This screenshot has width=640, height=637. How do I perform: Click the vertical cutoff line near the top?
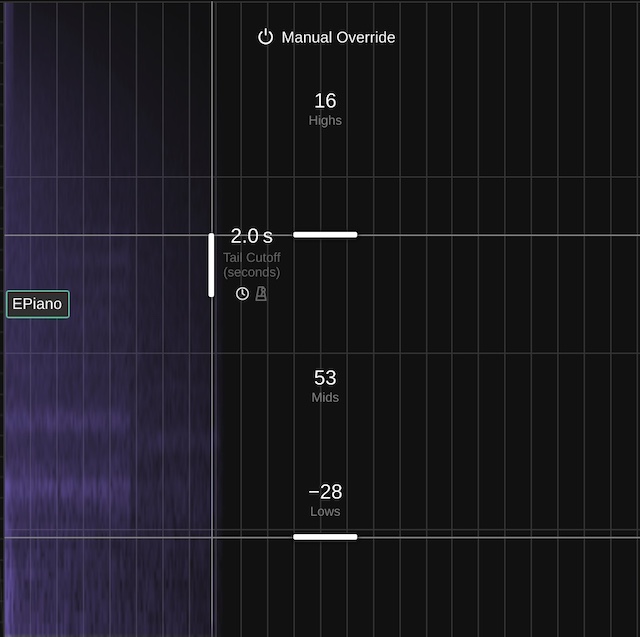[212, 60]
